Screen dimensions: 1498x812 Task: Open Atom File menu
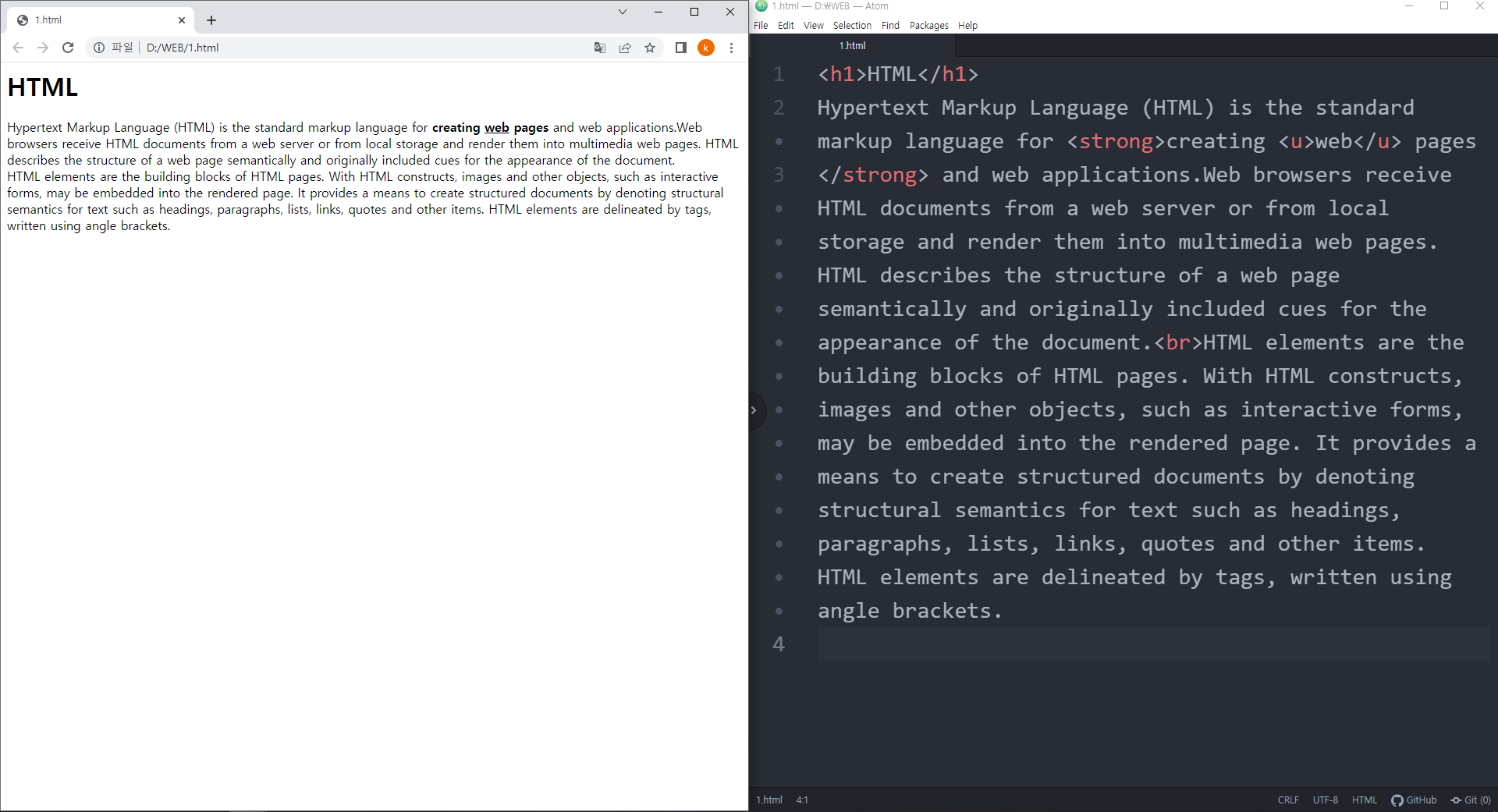761,26
